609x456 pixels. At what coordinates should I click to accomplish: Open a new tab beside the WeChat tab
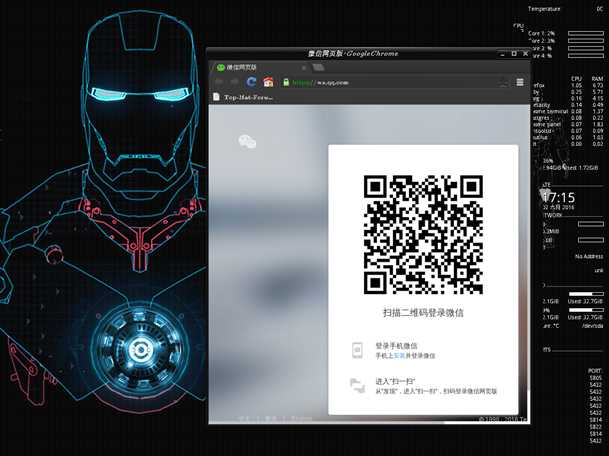pos(318,68)
